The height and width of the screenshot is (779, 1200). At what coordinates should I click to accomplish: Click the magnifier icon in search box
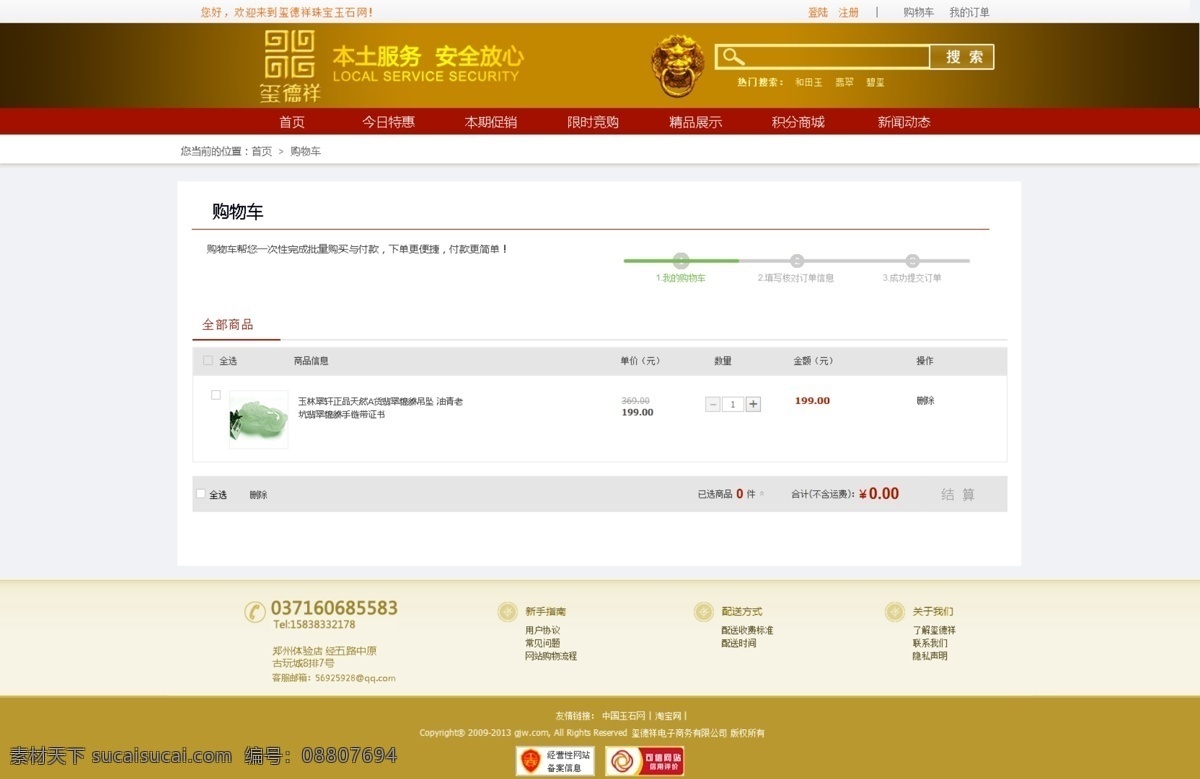pyautogui.click(x=734, y=56)
